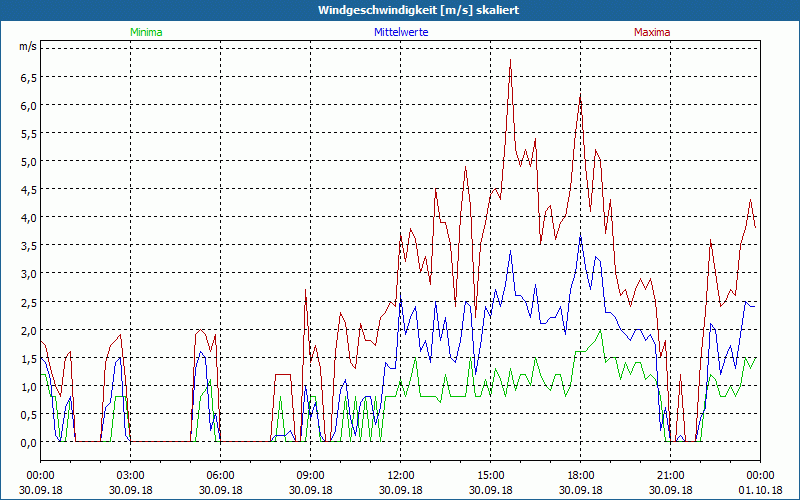Click the 18:00 time axis label
800x500 pixels.
(x=580, y=475)
